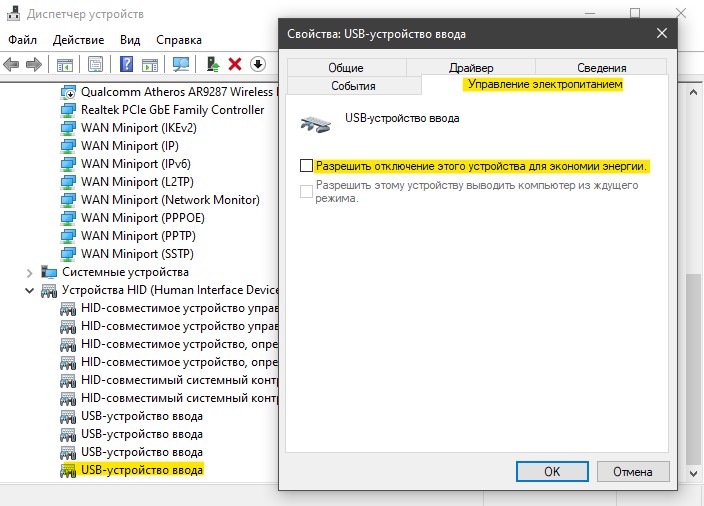Switch to the Драйвер tab

click(x=471, y=68)
